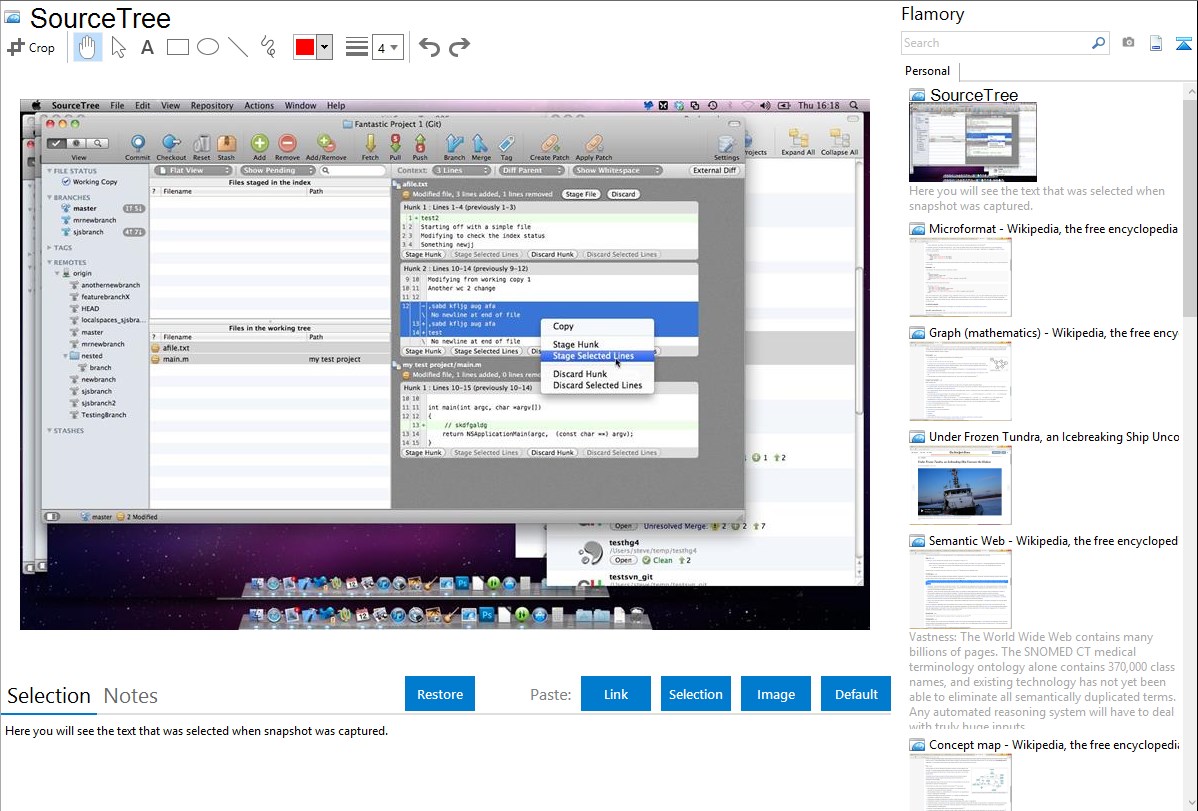
Task: Open the Show Whitespace dropdown in SourceTree
Action: 615,170
